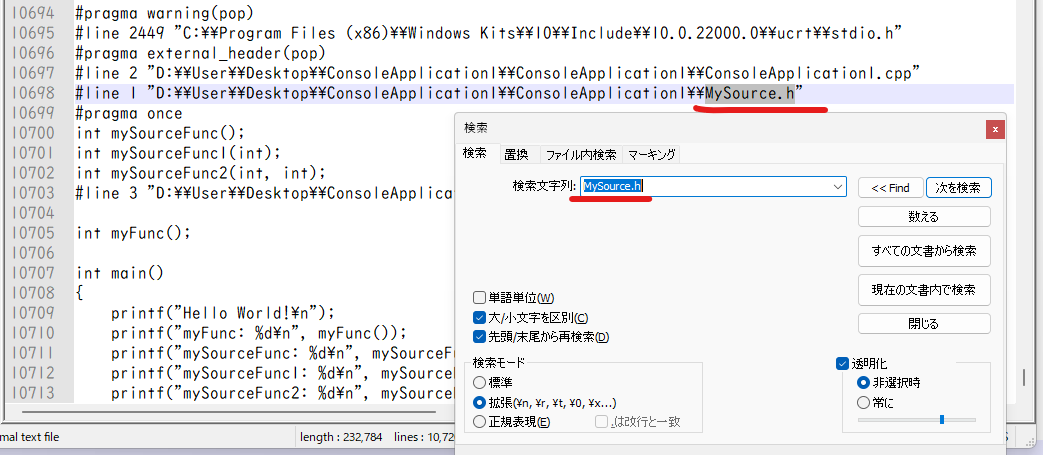Toggle the 透明化 checkbox

(x=842, y=363)
